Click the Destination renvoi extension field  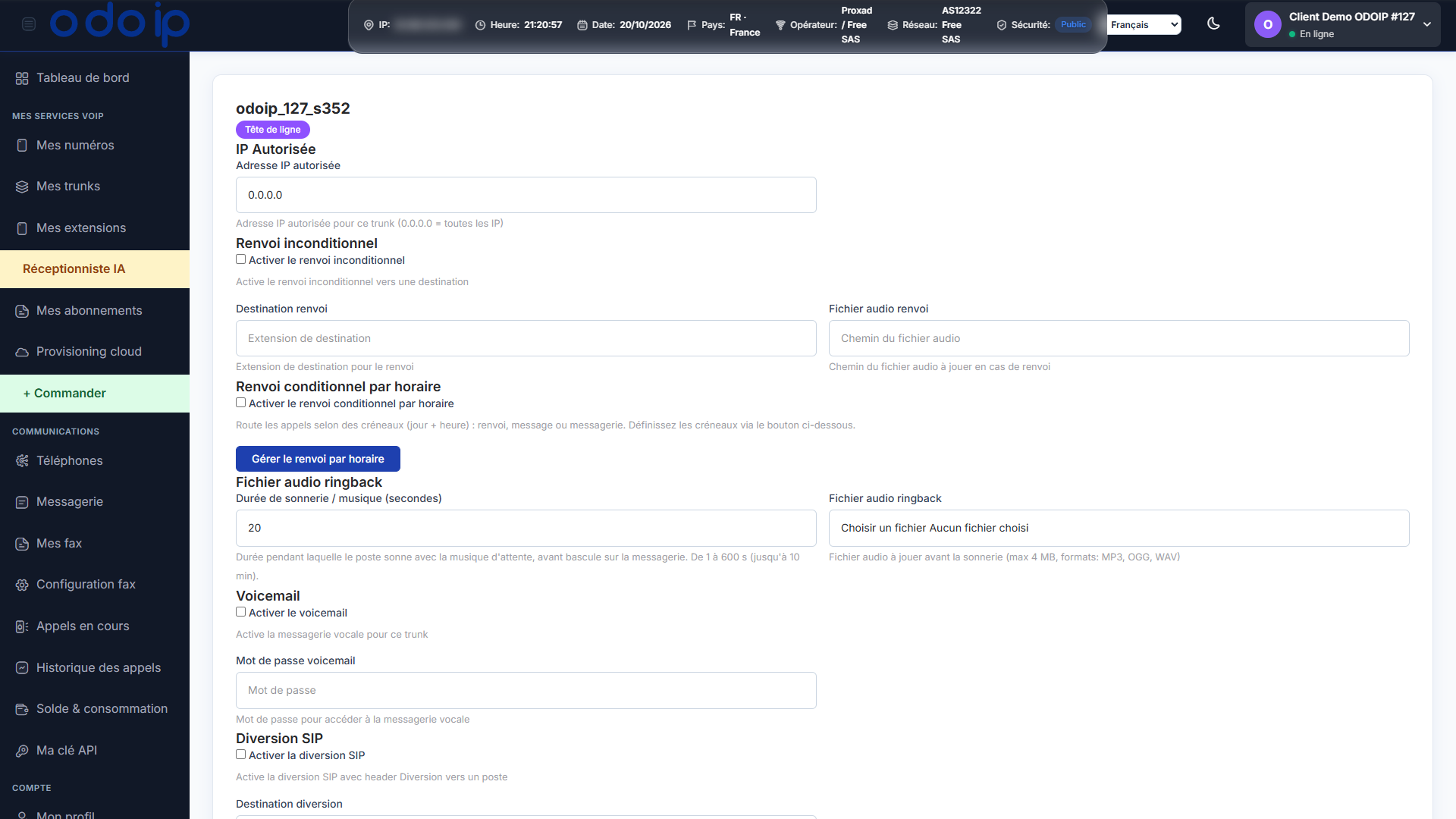point(526,338)
